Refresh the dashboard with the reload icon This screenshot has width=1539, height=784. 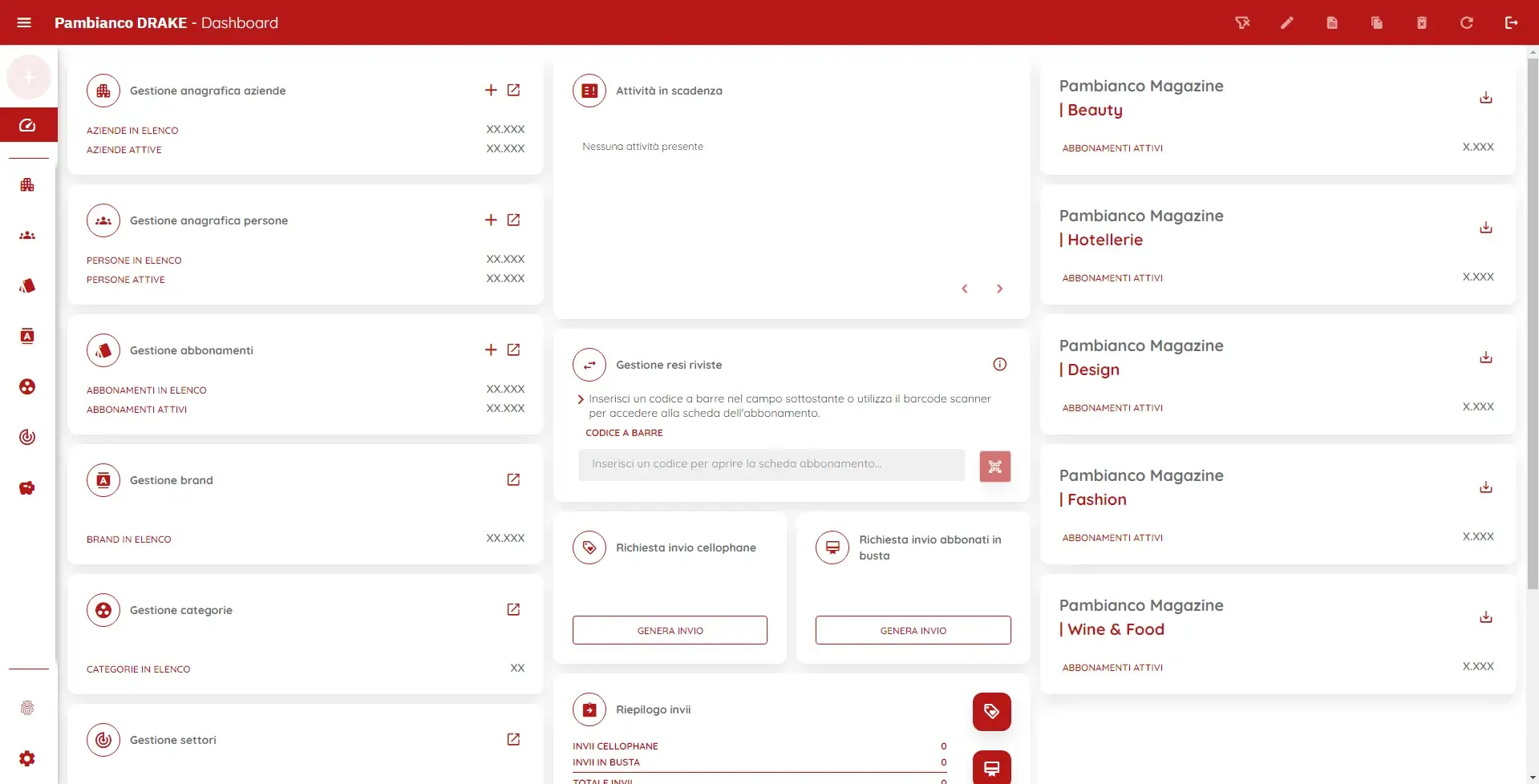point(1467,22)
